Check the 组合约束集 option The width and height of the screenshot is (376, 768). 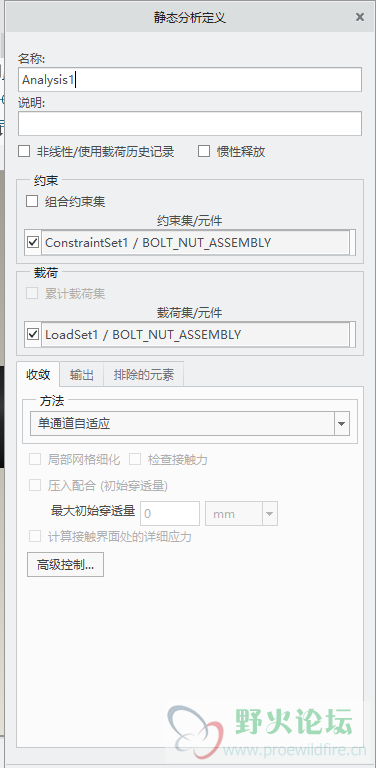(32, 201)
